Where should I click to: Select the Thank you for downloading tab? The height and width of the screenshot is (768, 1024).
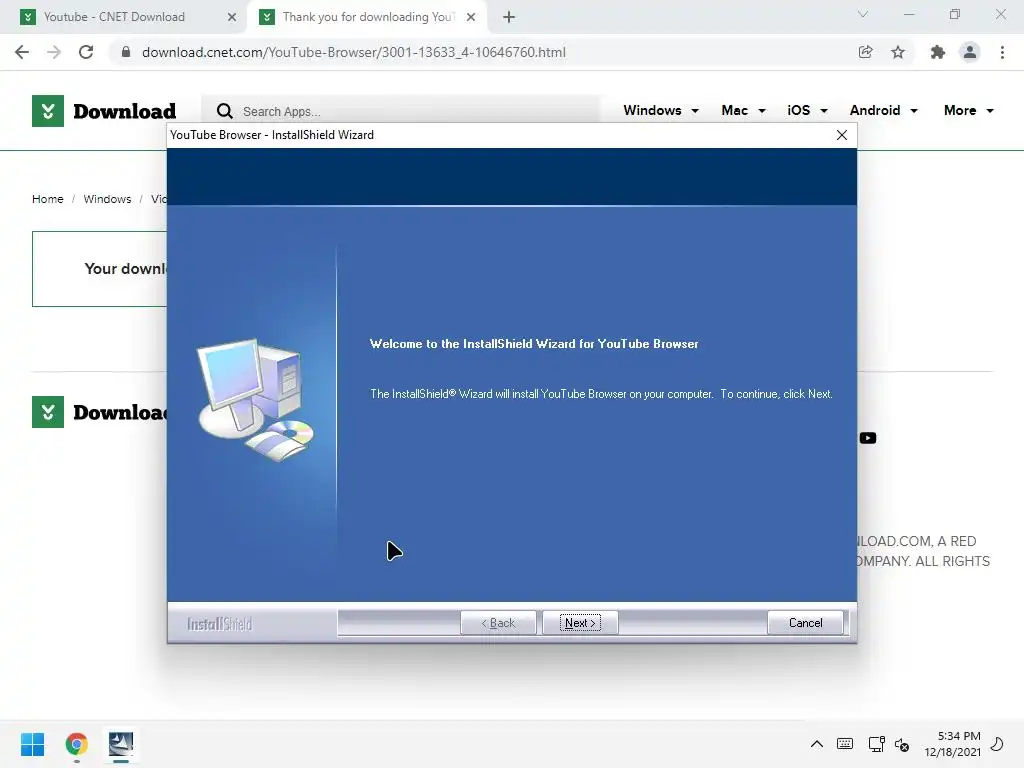368,17
